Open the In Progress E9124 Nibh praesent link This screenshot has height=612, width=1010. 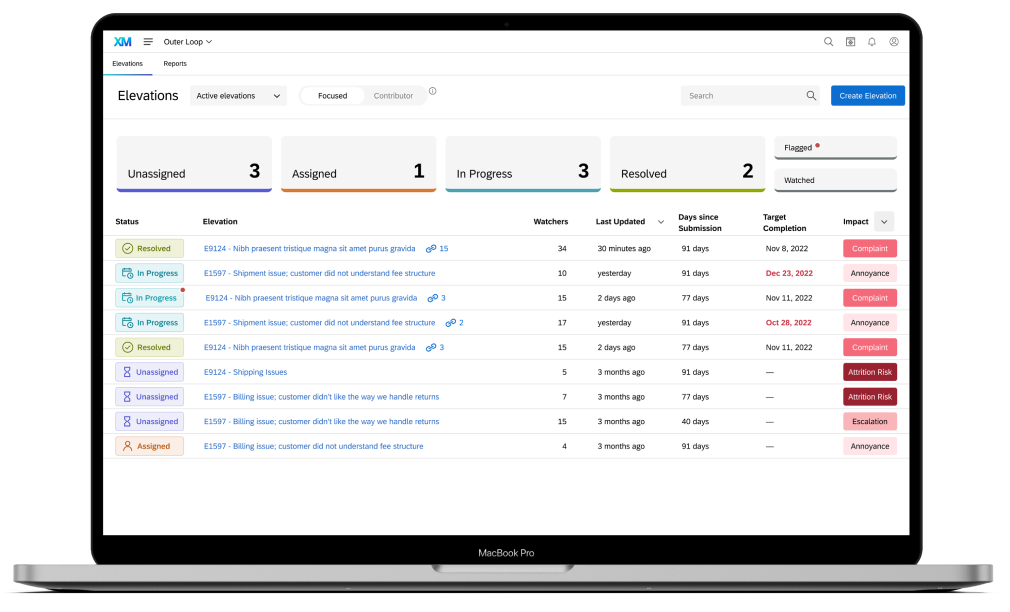311,298
